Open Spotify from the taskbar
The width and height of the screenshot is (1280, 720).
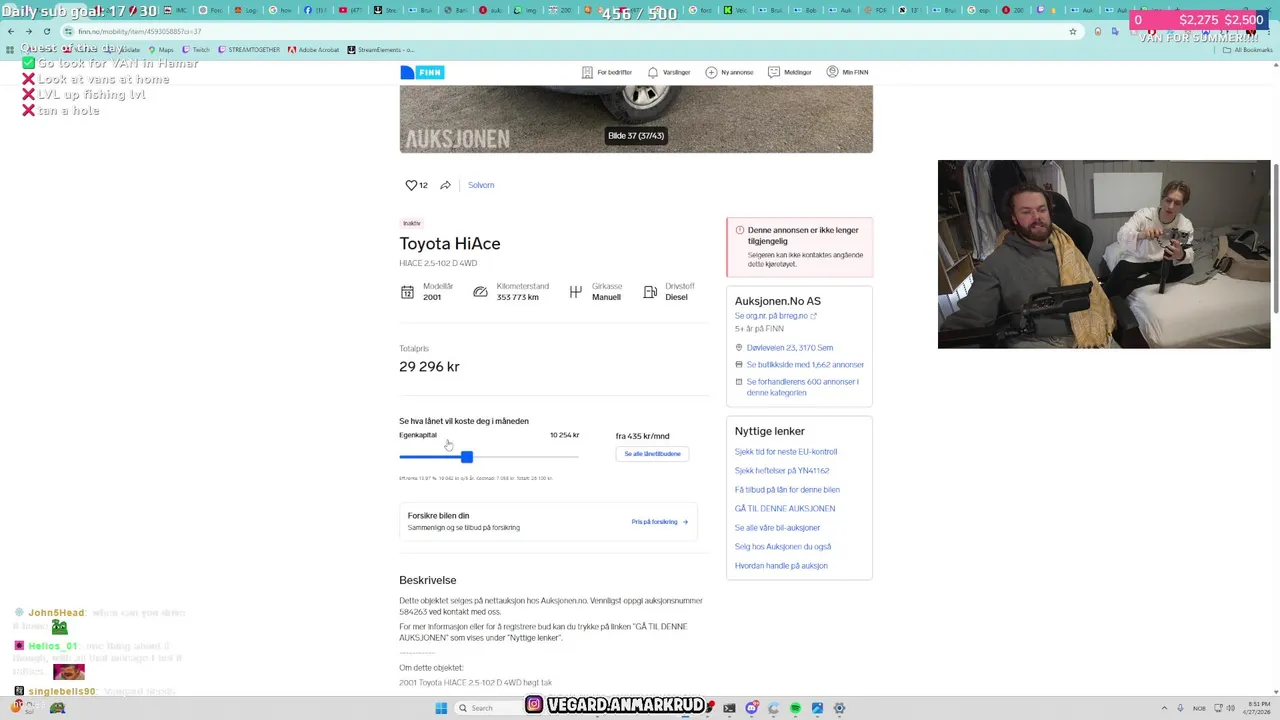tap(795, 708)
